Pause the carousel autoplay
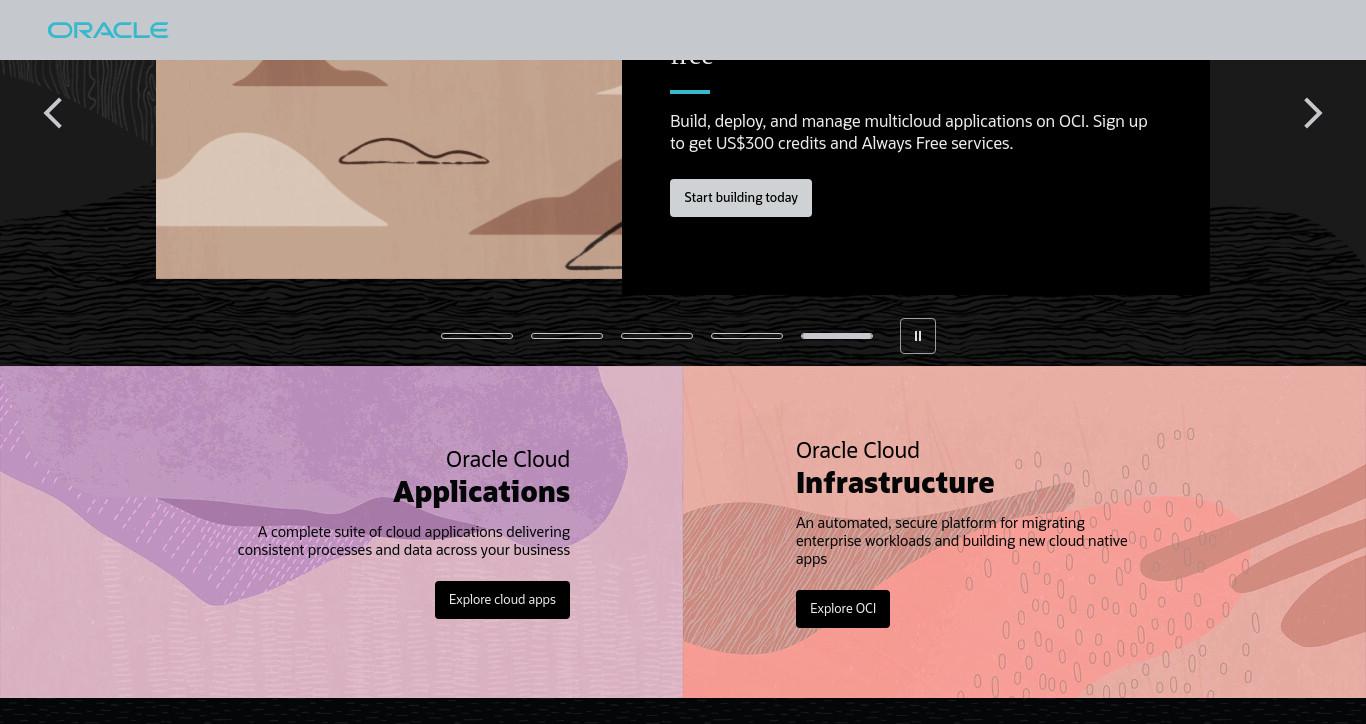The image size is (1366, 724). coord(918,336)
